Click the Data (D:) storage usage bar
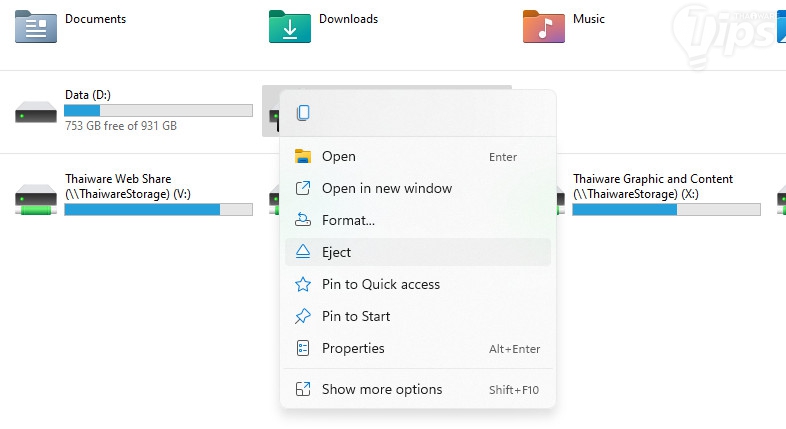 pyautogui.click(x=158, y=110)
